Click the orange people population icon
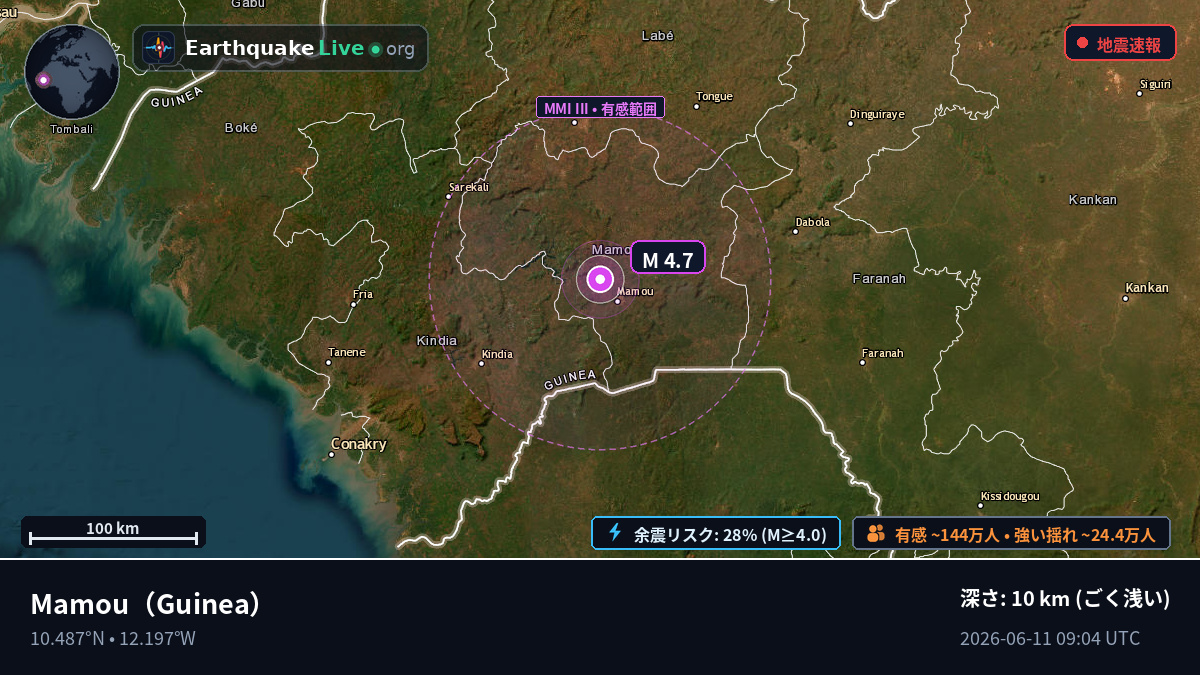 (876, 533)
